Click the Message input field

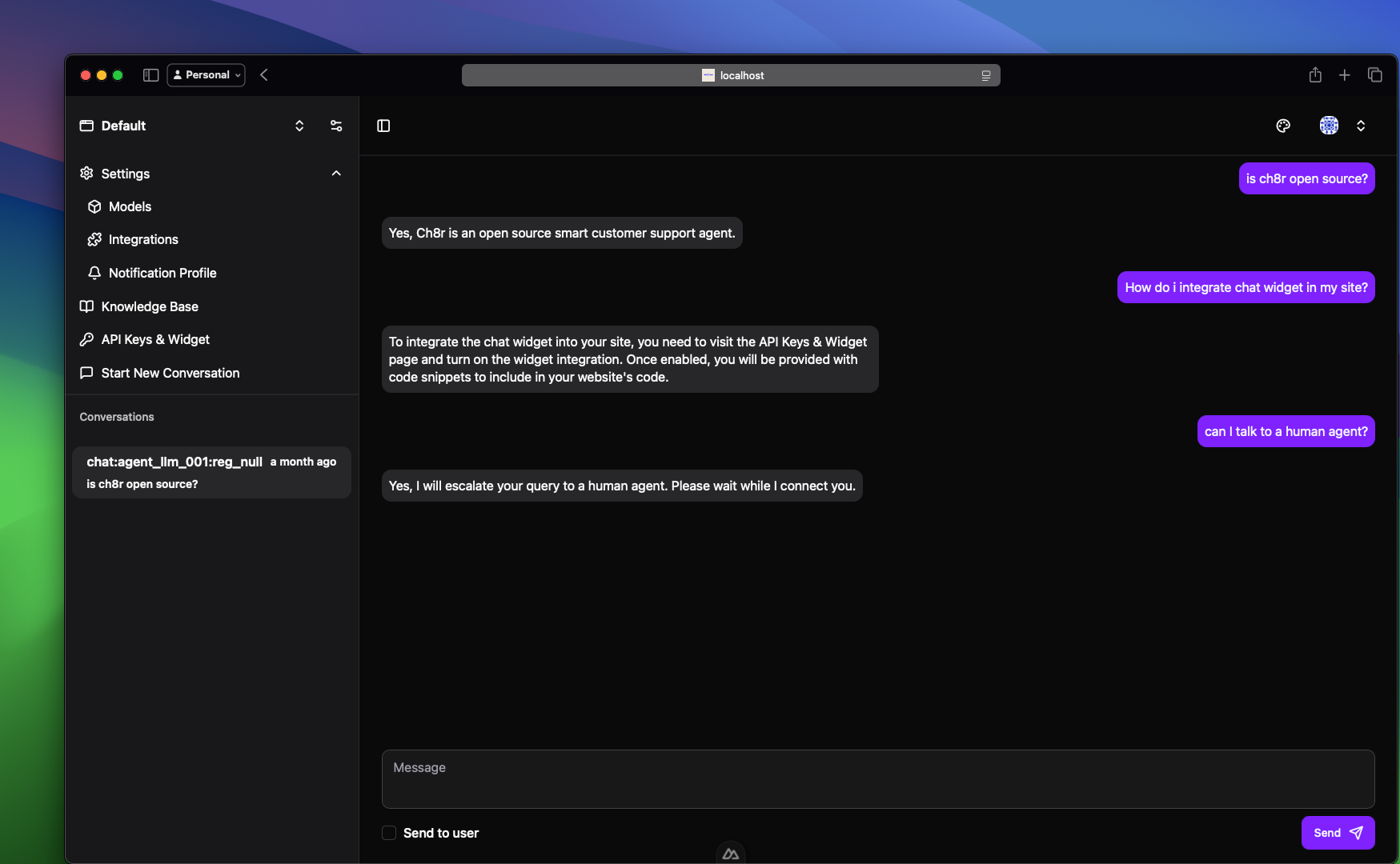[x=877, y=778]
